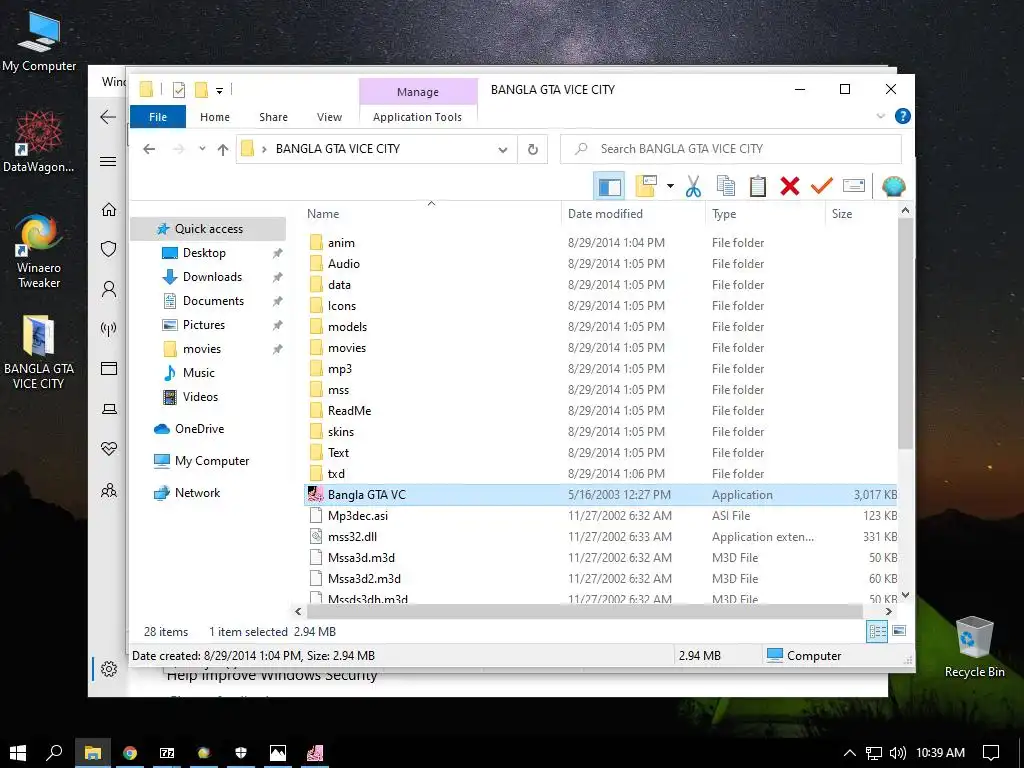This screenshot has width=1024, height=768.
Task: Select Documents in navigation pane
Action: [213, 301]
